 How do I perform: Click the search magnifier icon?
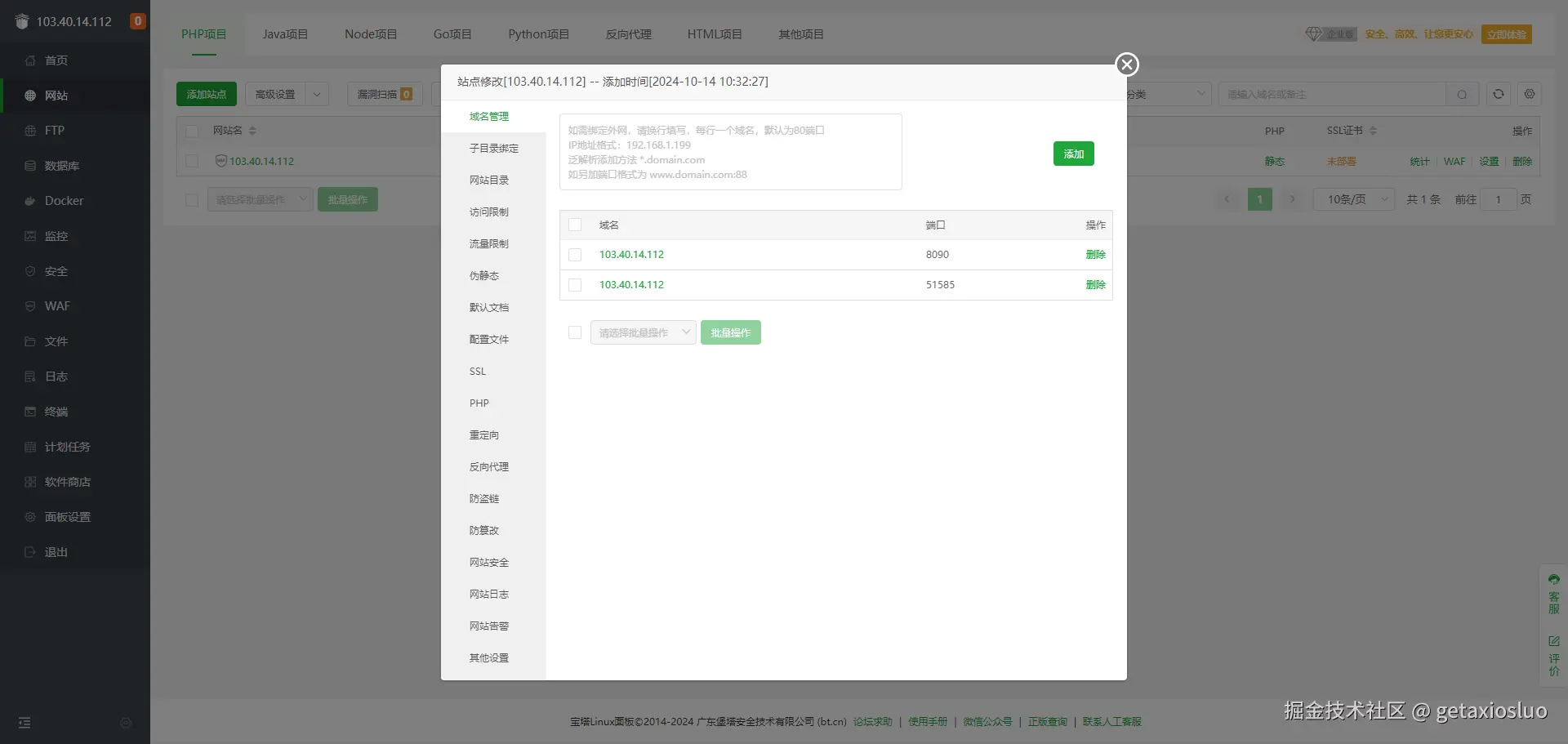[1462, 95]
